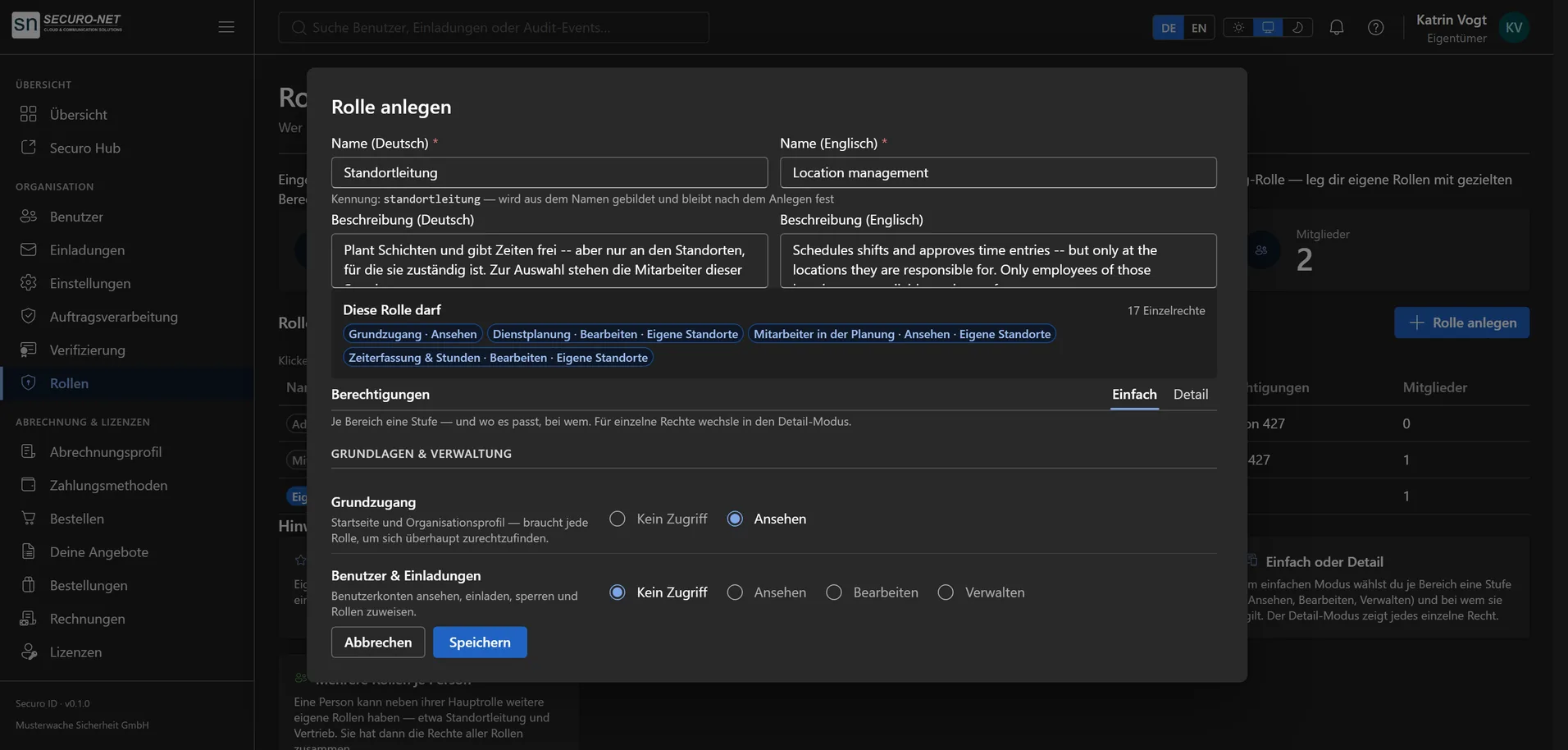
Task: Select Verwalten for Benutzer & Einladungen
Action: [946, 592]
